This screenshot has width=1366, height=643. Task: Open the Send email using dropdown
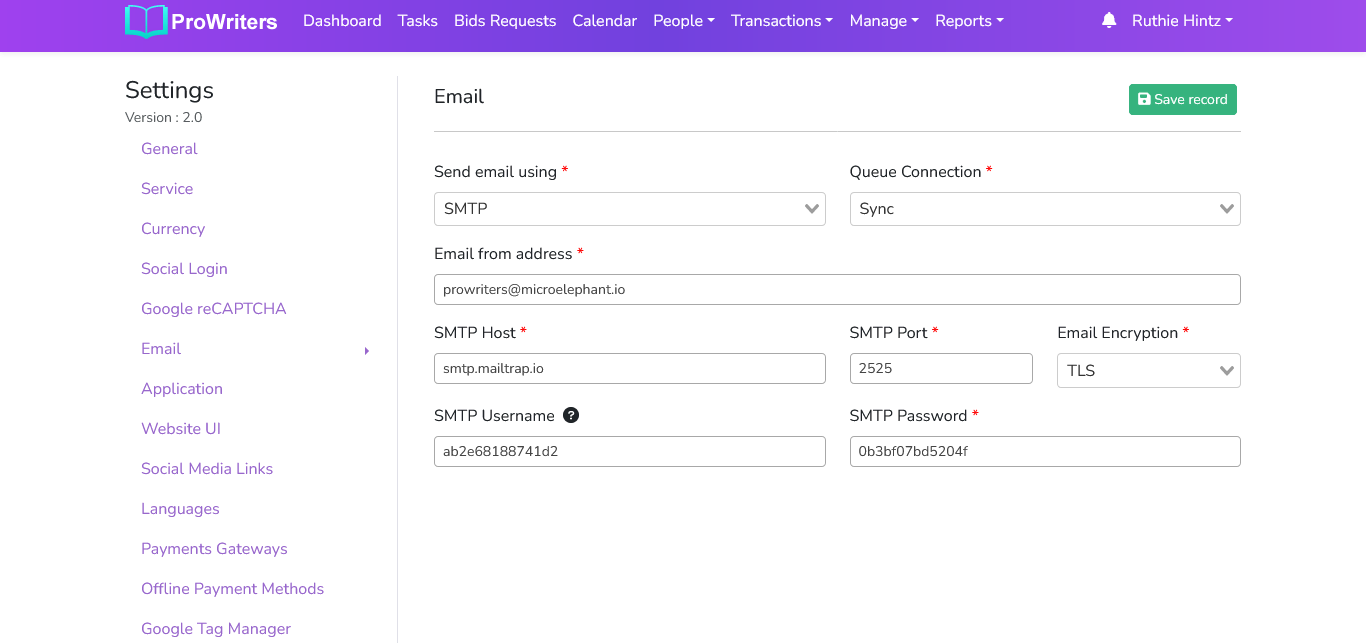[629, 209]
